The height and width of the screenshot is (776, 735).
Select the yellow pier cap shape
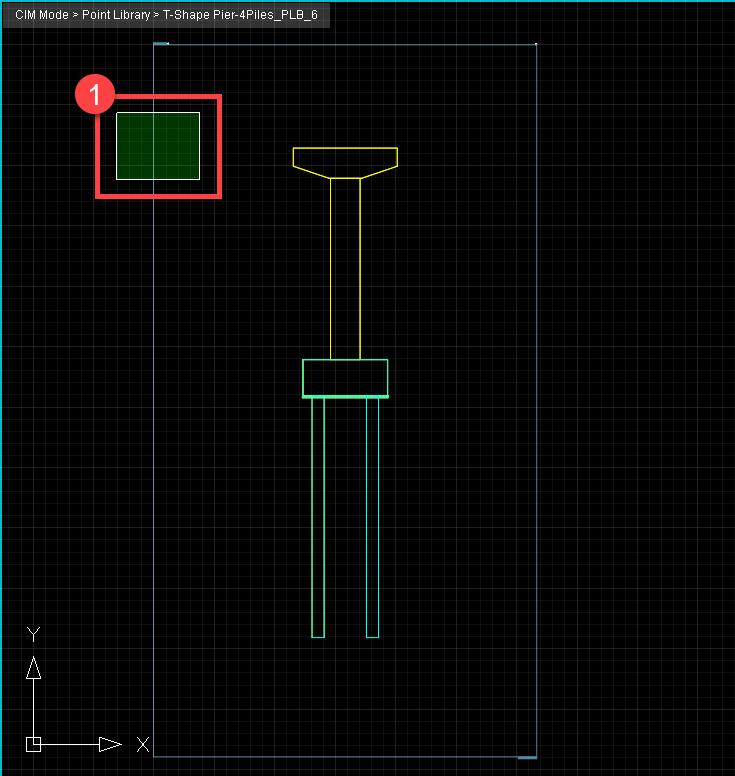345,162
